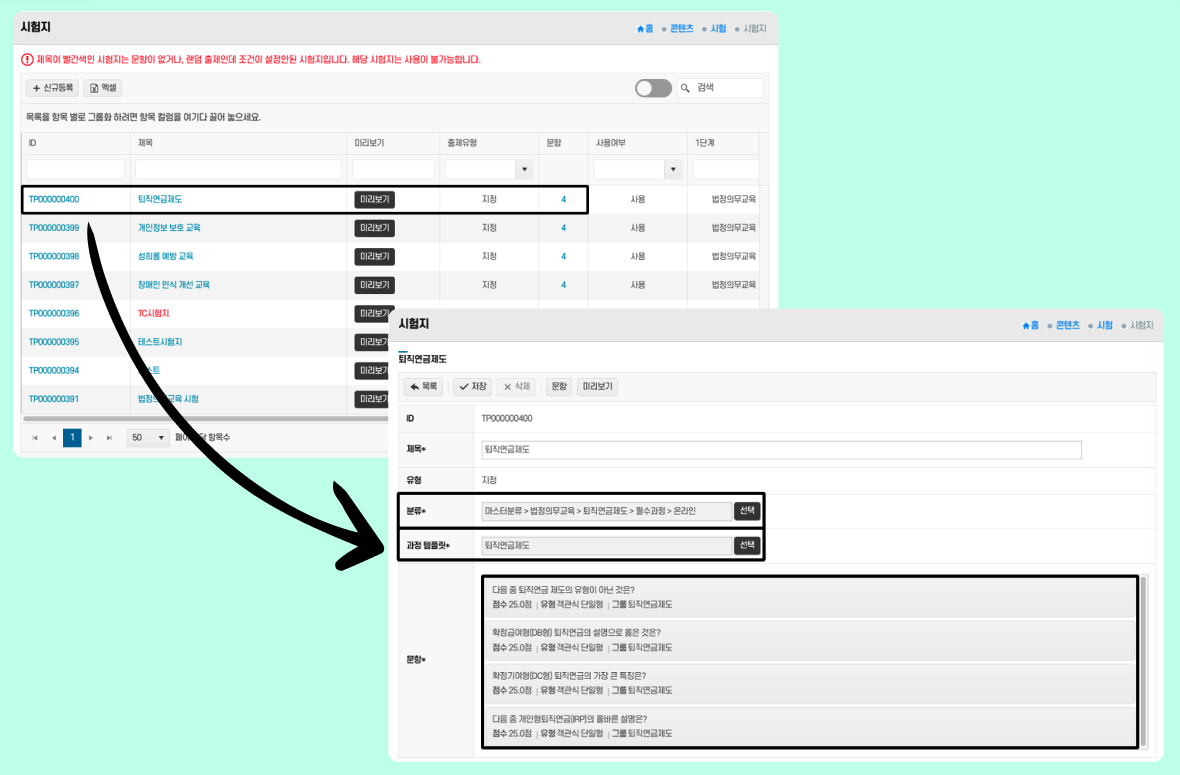Open the page size dropdown showing 50
1180x775 pixels.
click(x=148, y=438)
